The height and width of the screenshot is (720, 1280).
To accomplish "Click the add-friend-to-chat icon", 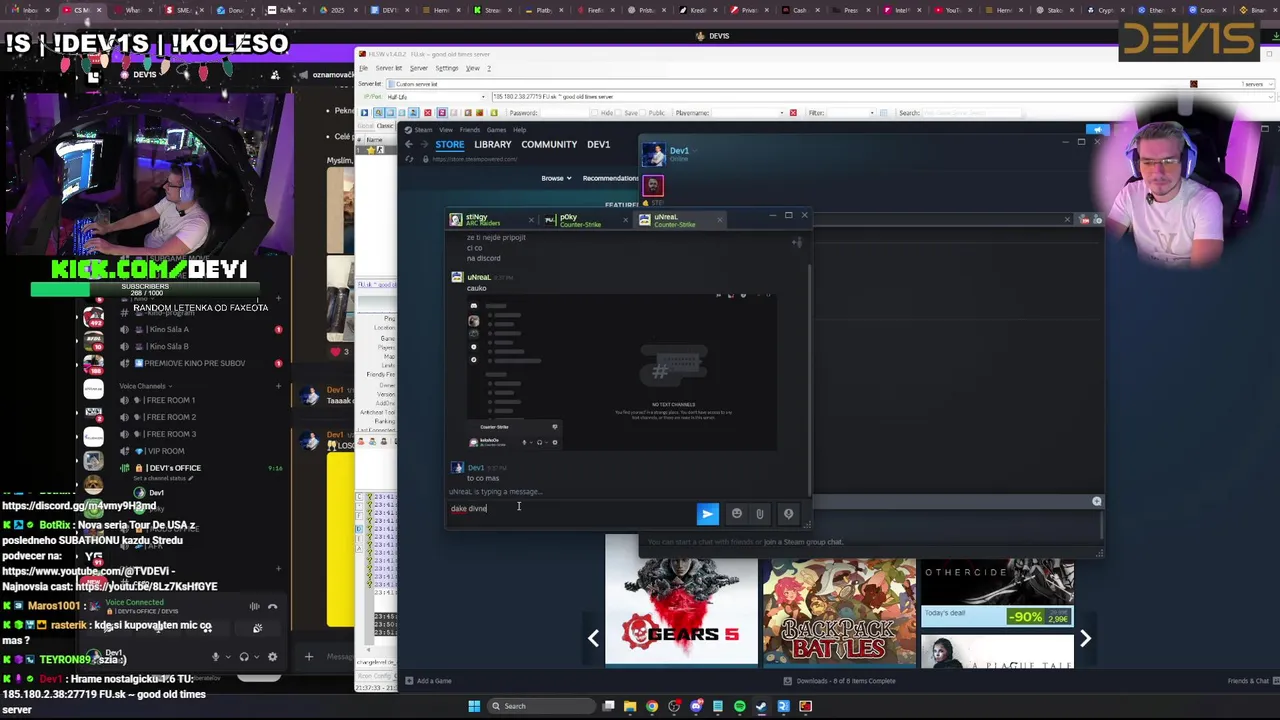I will (x=797, y=242).
